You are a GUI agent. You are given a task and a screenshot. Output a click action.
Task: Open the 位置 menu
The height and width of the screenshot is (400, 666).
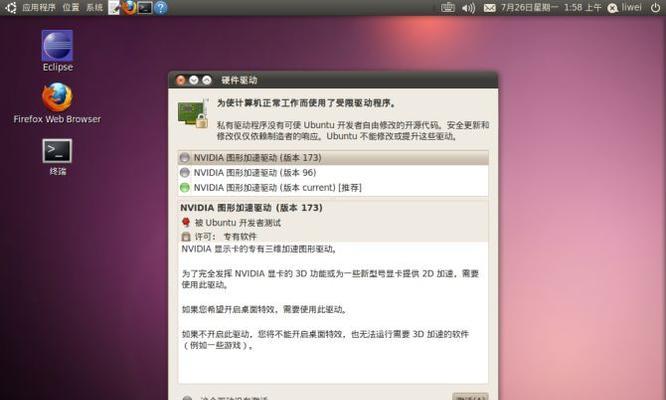pos(71,8)
